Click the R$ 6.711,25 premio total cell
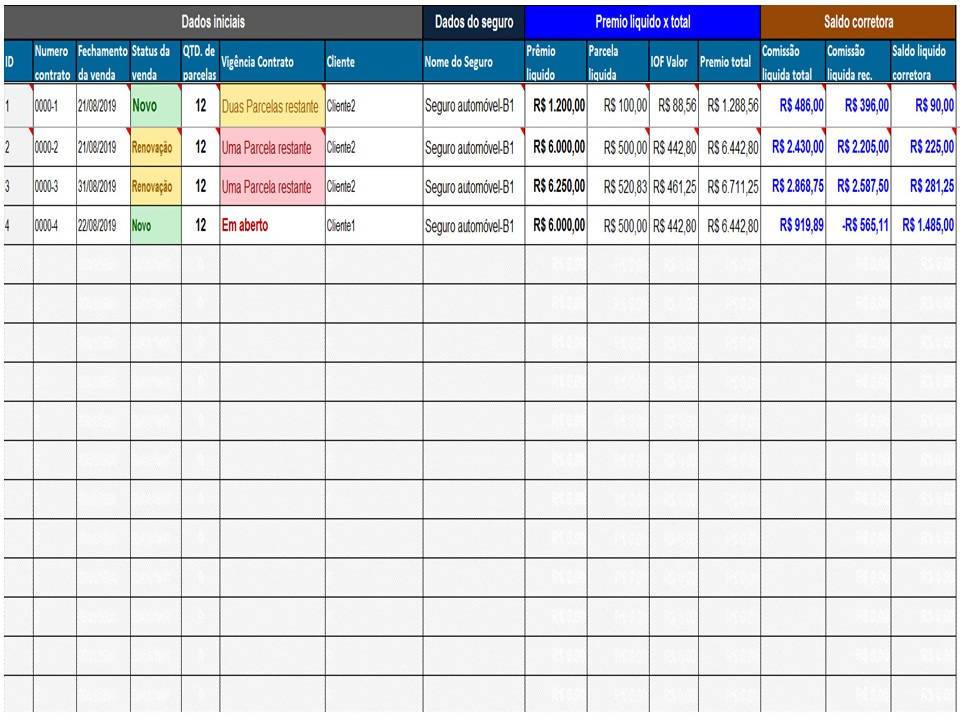 point(728,187)
